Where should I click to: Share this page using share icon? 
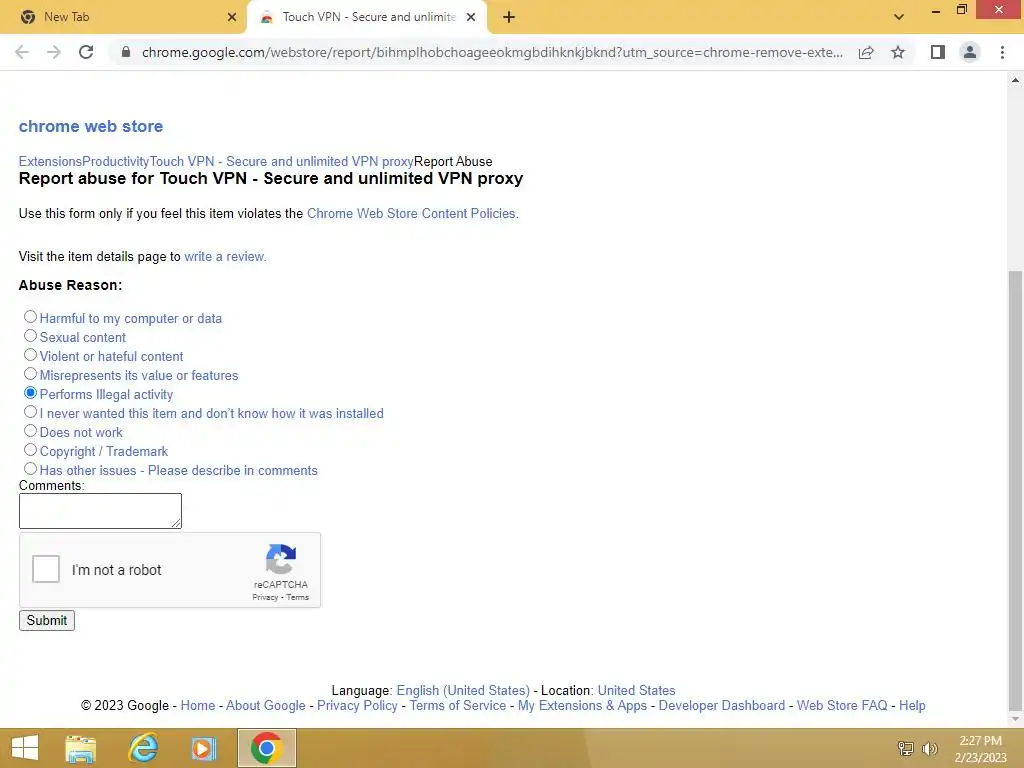pos(866,52)
